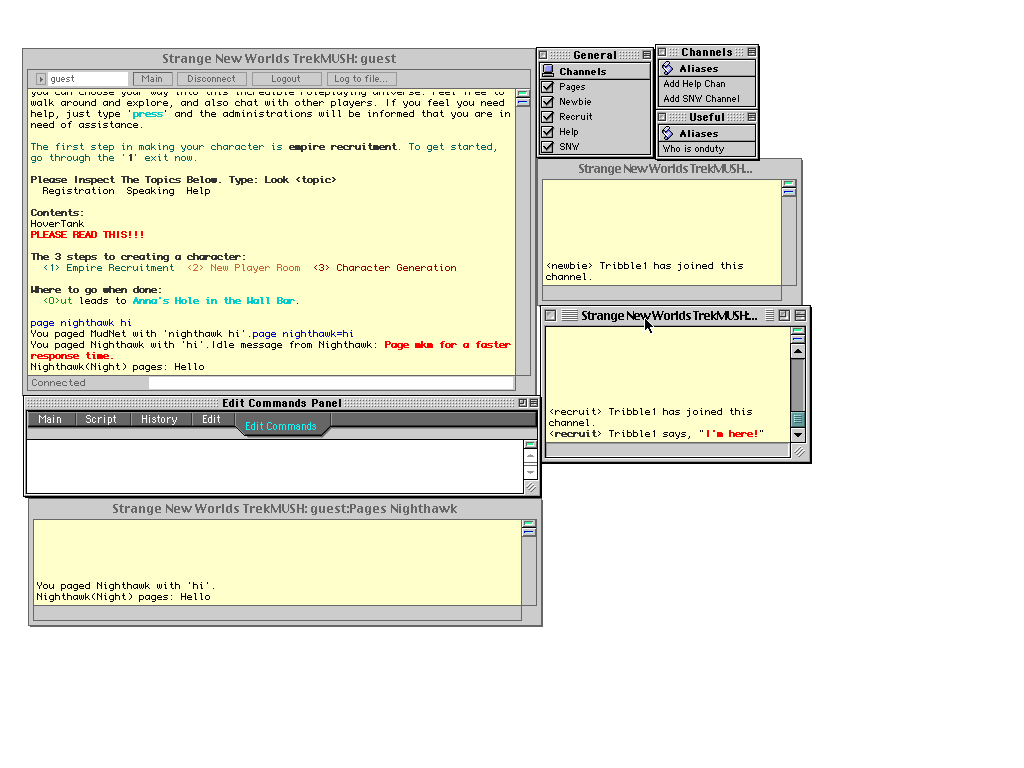Viewport: 1024px width, 768px height.
Task: Click the text area of the Edit Commands Panel
Action: point(274,466)
